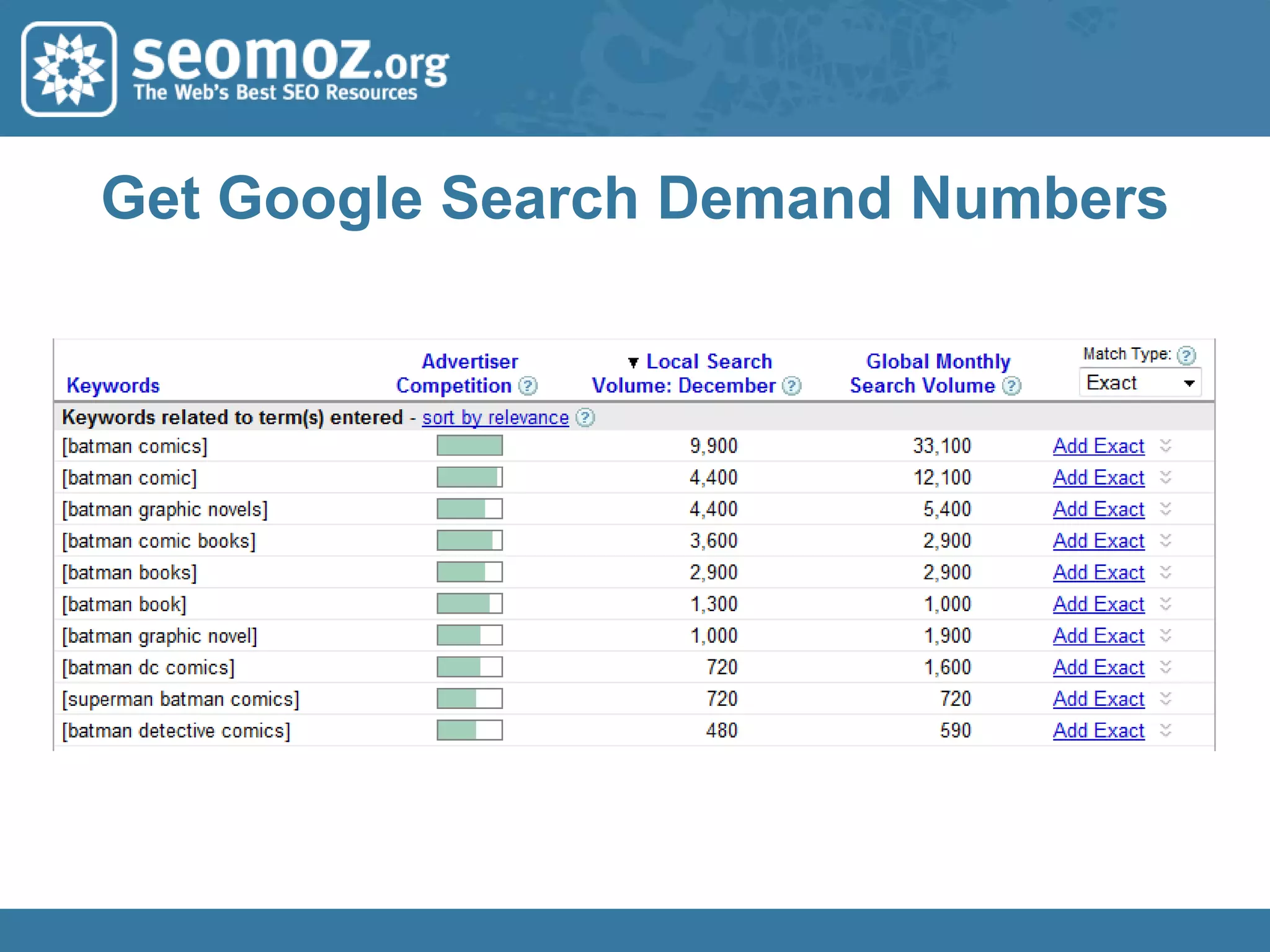Click the 12,100 global volume value
Screen dimensions: 1270x952
(942, 478)
